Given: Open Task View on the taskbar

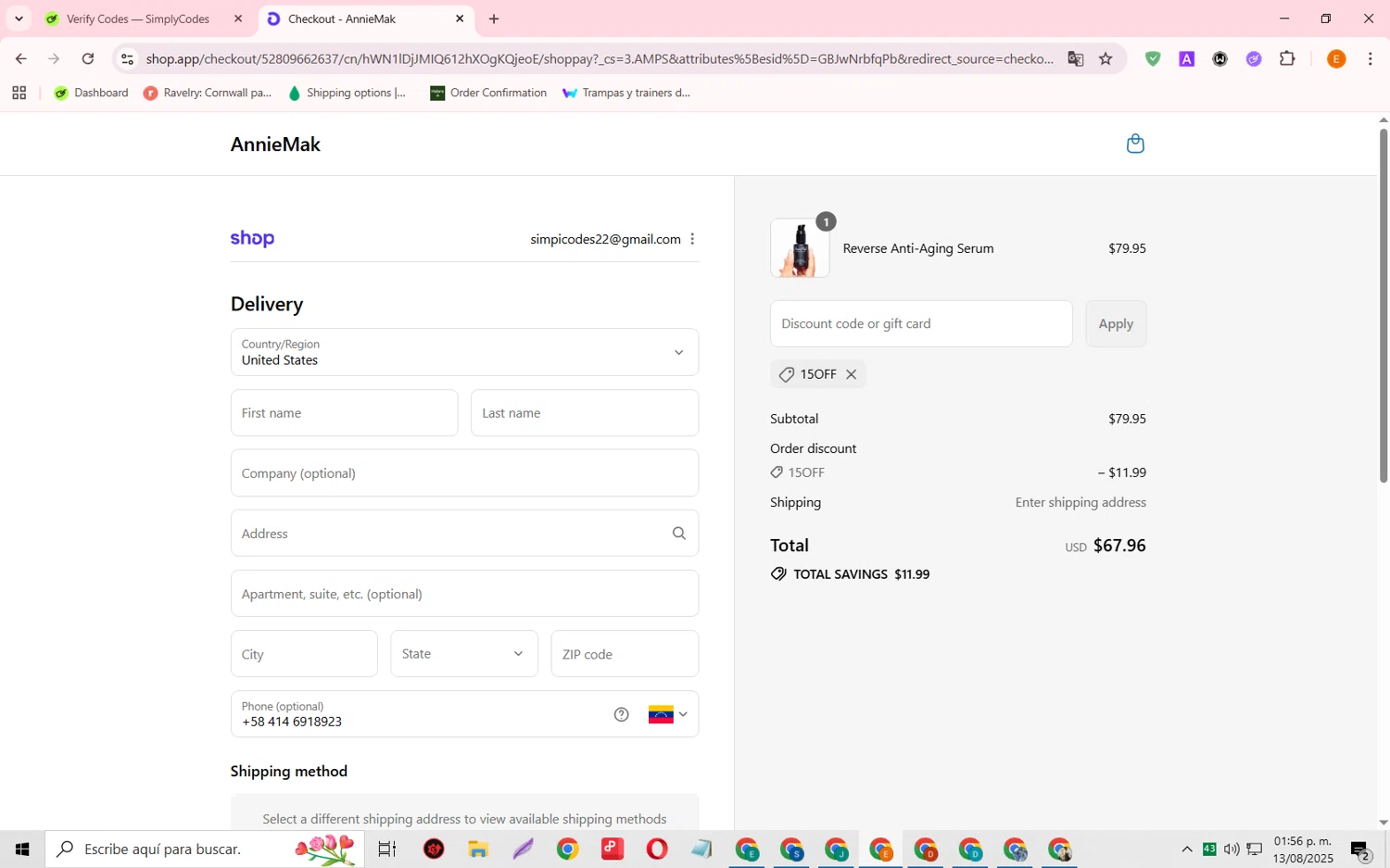Looking at the screenshot, I should [387, 849].
